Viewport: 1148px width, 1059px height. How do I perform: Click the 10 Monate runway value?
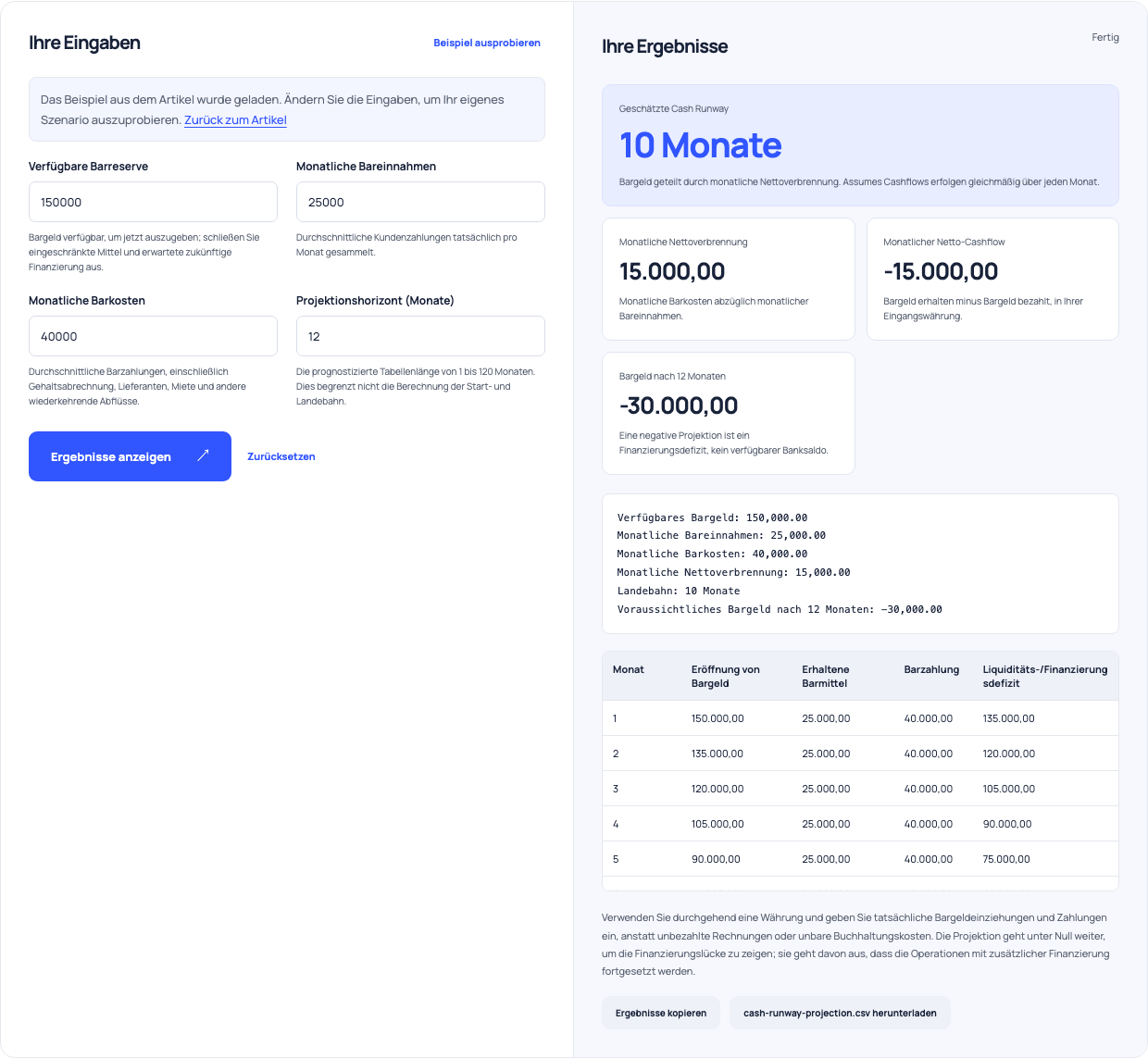tap(701, 145)
